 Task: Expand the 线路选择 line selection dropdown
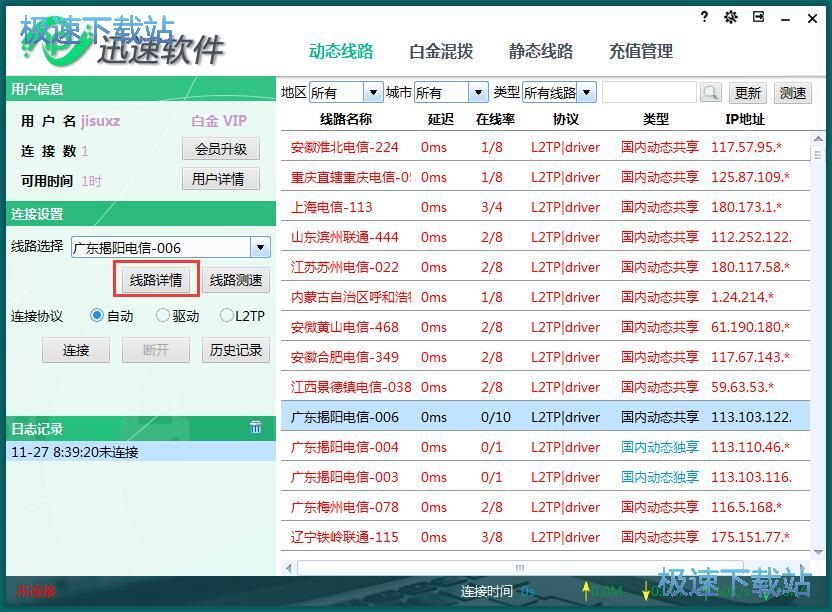click(x=259, y=245)
